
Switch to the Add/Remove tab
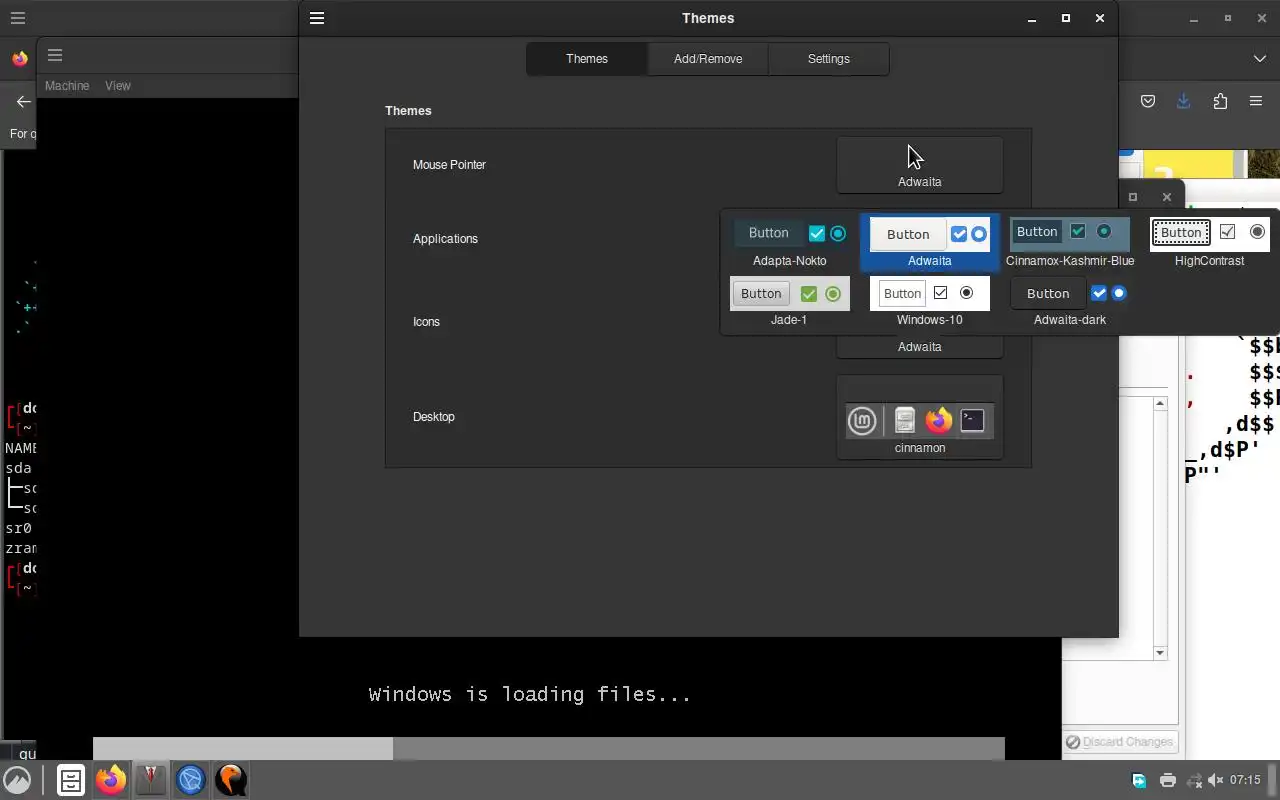(708, 59)
